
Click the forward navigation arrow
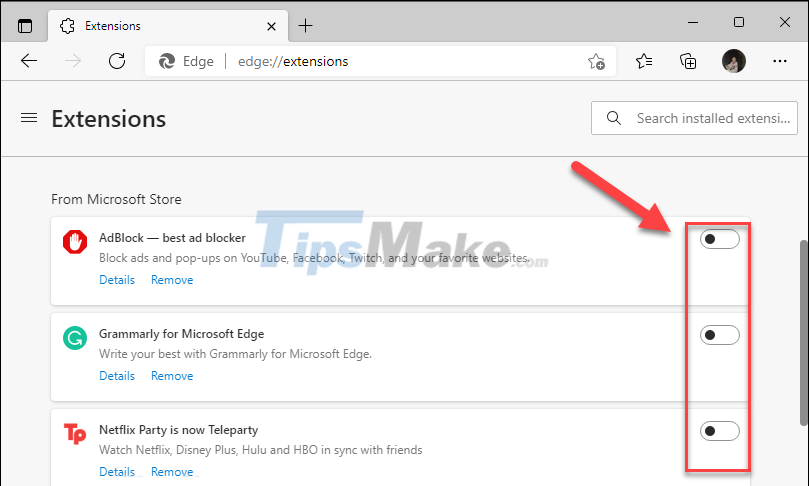(x=73, y=61)
